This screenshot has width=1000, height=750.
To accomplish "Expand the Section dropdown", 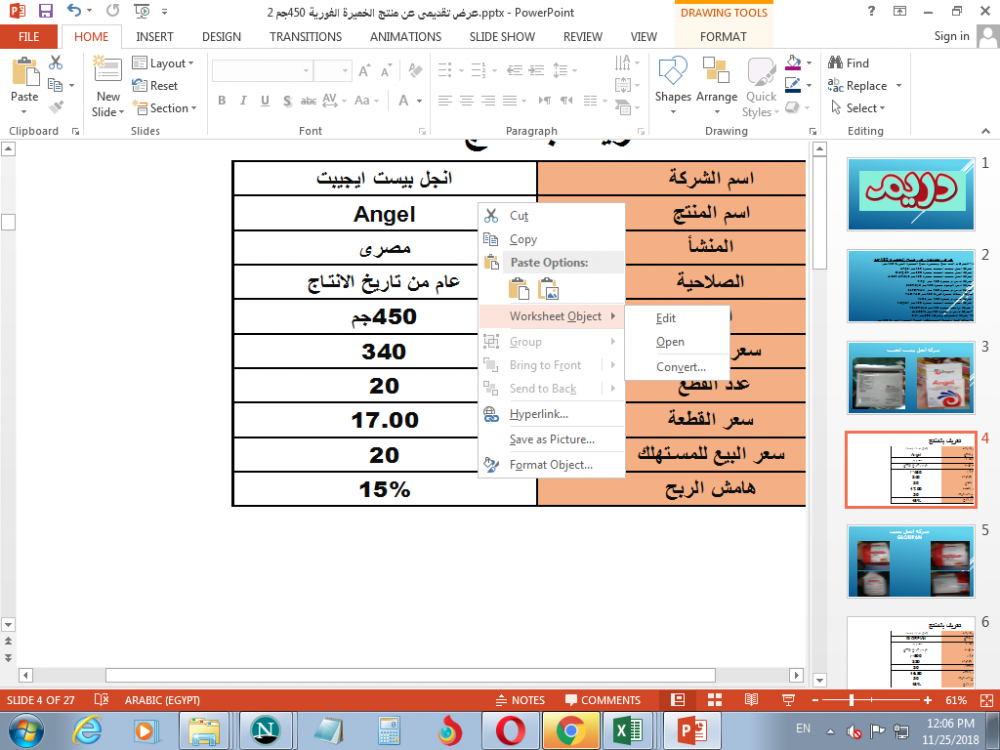I will [165, 108].
